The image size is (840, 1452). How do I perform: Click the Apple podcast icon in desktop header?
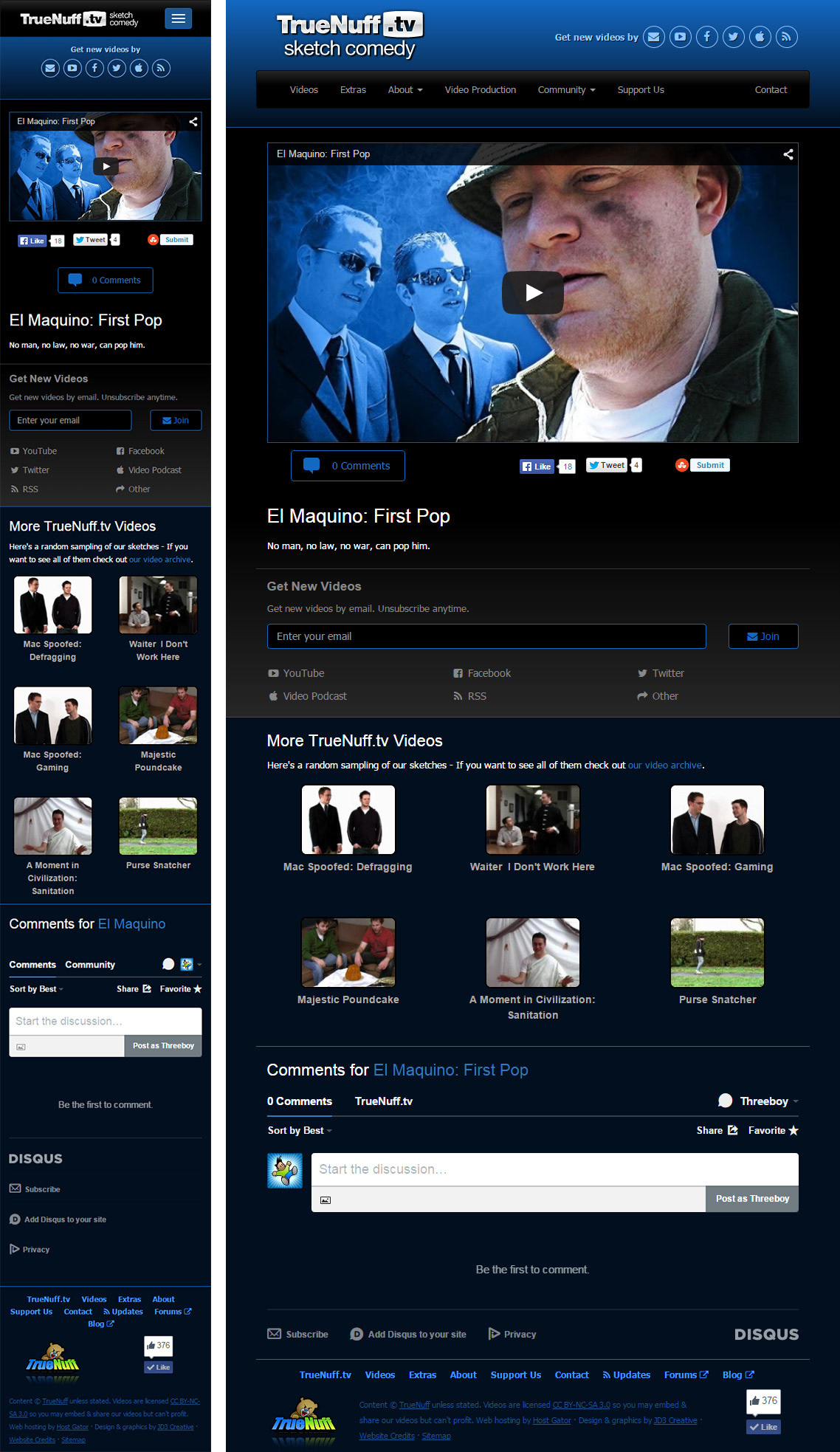760,37
